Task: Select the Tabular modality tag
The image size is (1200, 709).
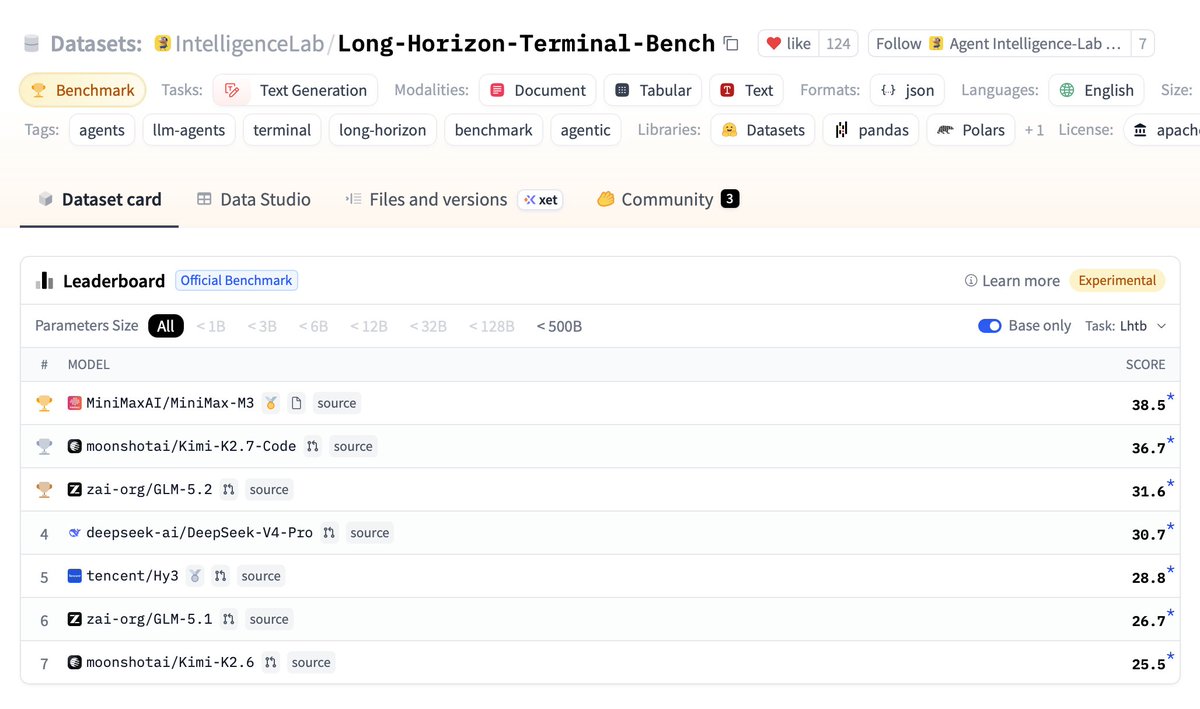Action: pyautogui.click(x=653, y=90)
